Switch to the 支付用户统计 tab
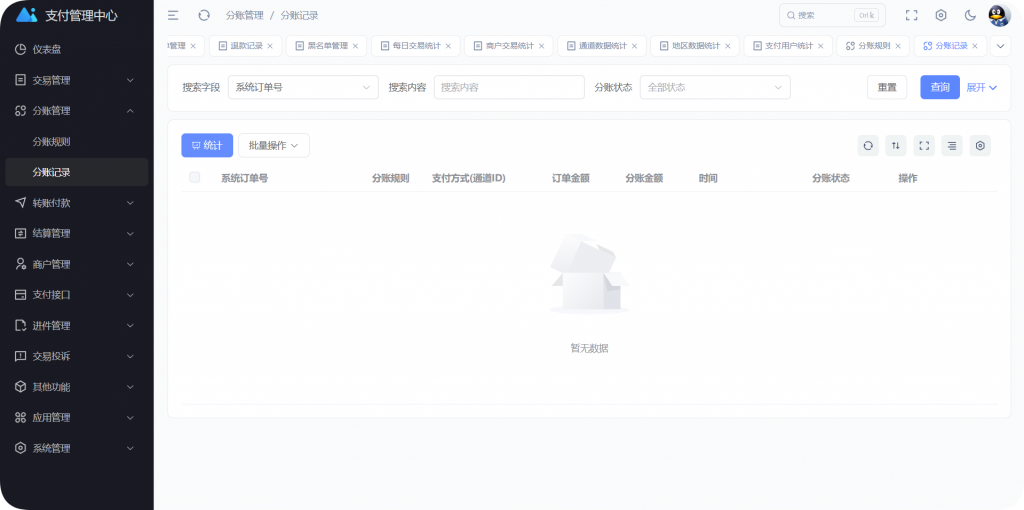The height and width of the screenshot is (510, 1024). tap(789, 46)
